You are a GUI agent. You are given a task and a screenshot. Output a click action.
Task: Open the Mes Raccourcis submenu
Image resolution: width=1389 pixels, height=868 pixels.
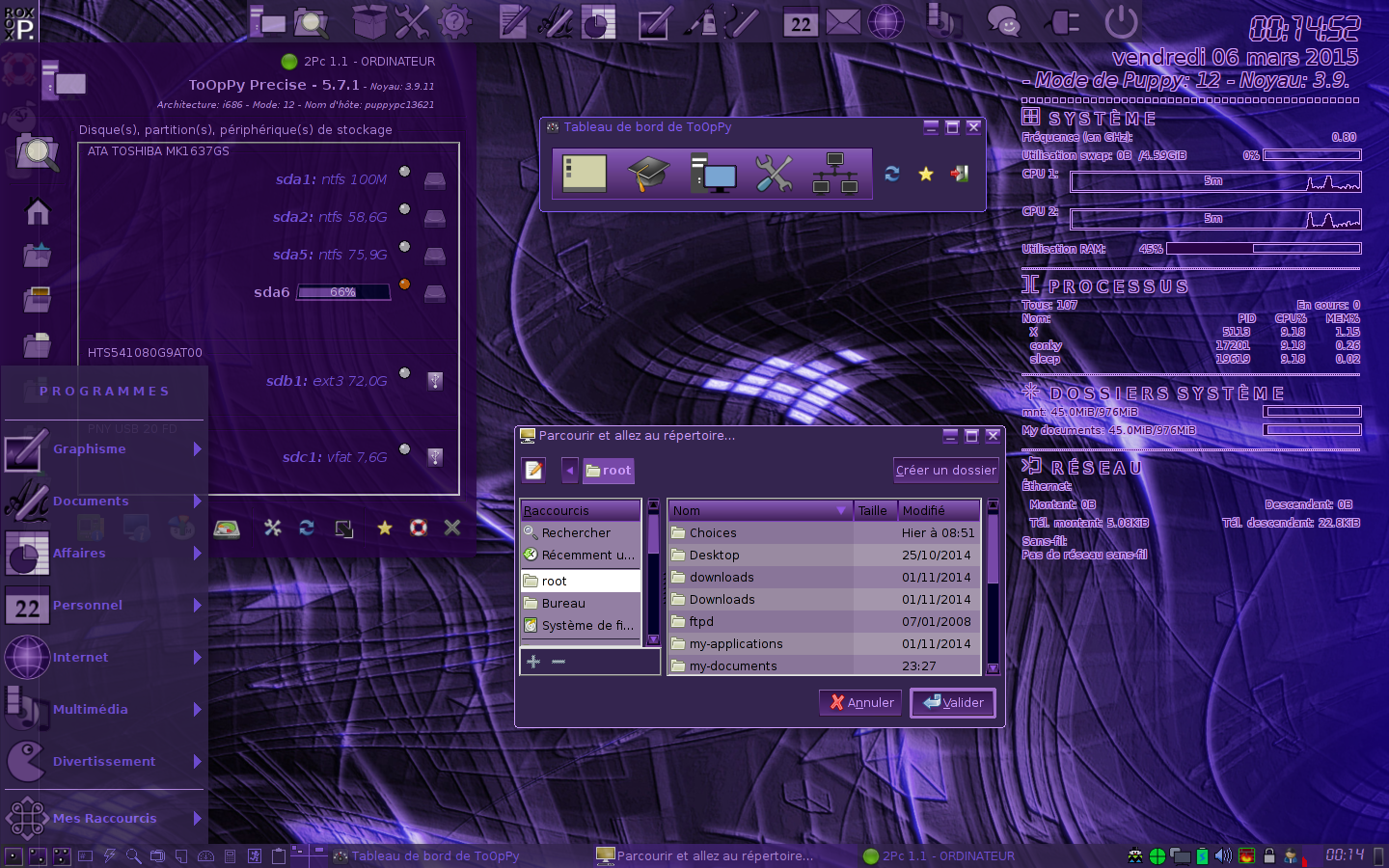click(104, 819)
